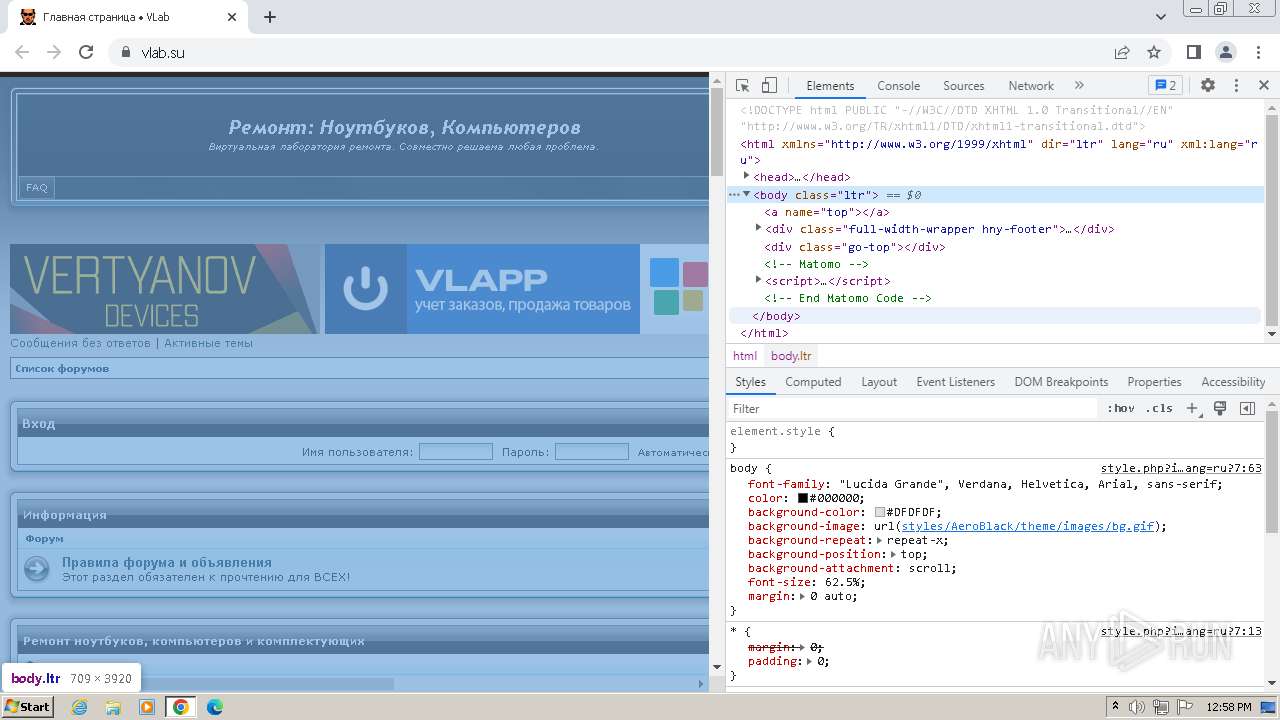Open Правила форума и объявления forum
This screenshot has width=1280, height=720.
point(167,563)
